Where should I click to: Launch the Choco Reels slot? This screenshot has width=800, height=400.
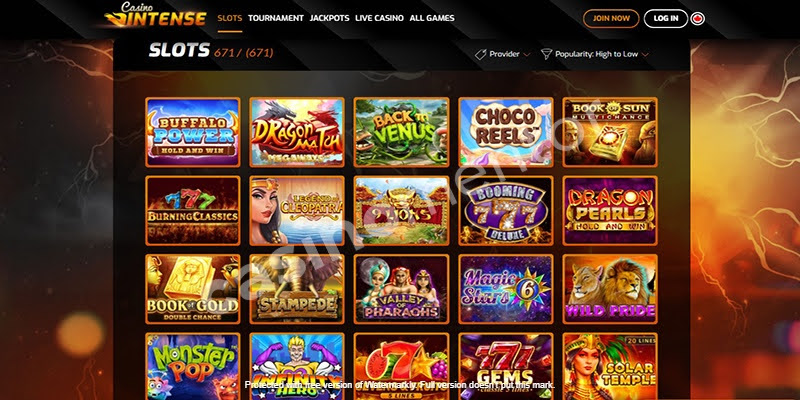click(x=506, y=132)
